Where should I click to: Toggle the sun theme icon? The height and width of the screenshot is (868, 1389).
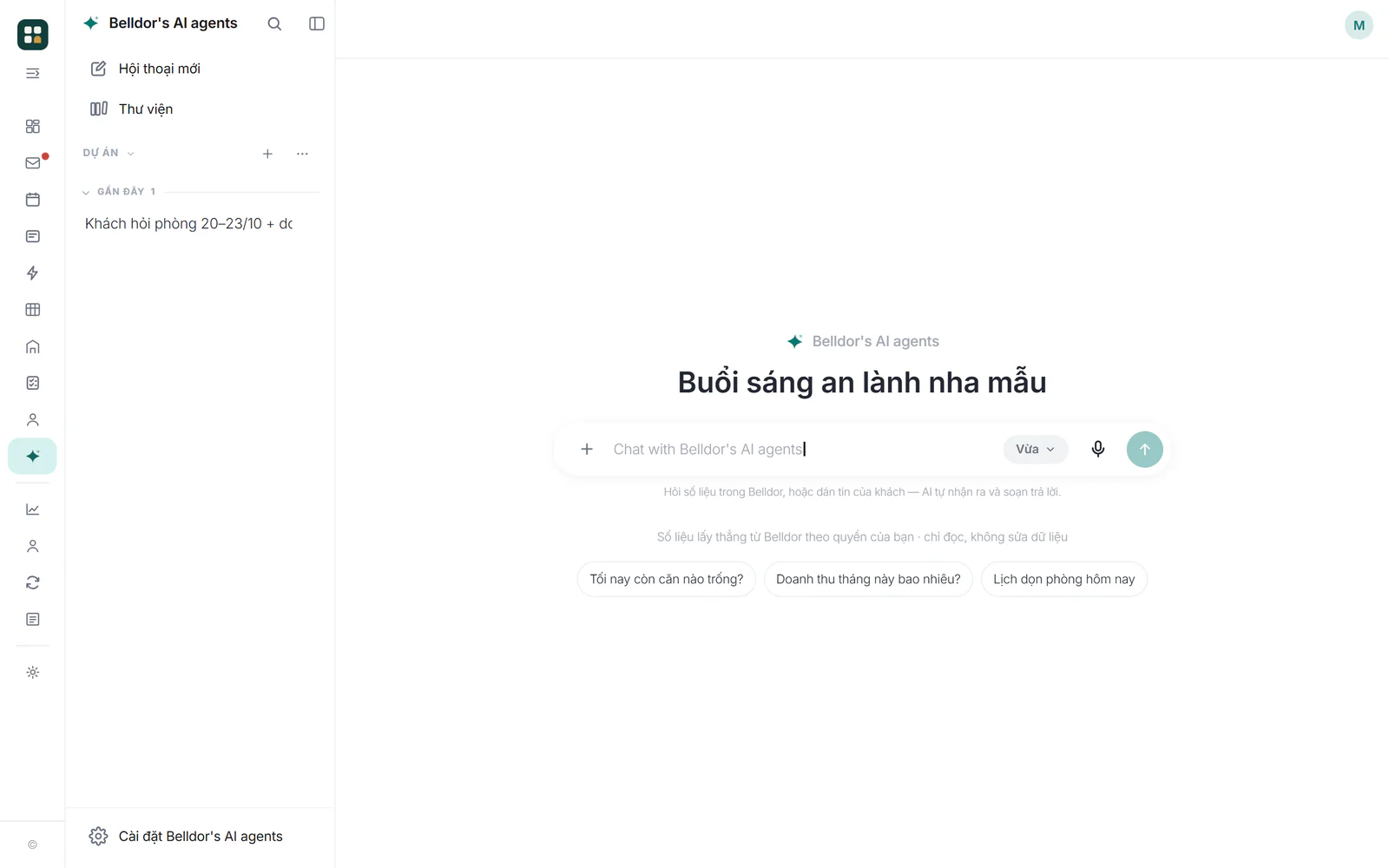pos(33,673)
